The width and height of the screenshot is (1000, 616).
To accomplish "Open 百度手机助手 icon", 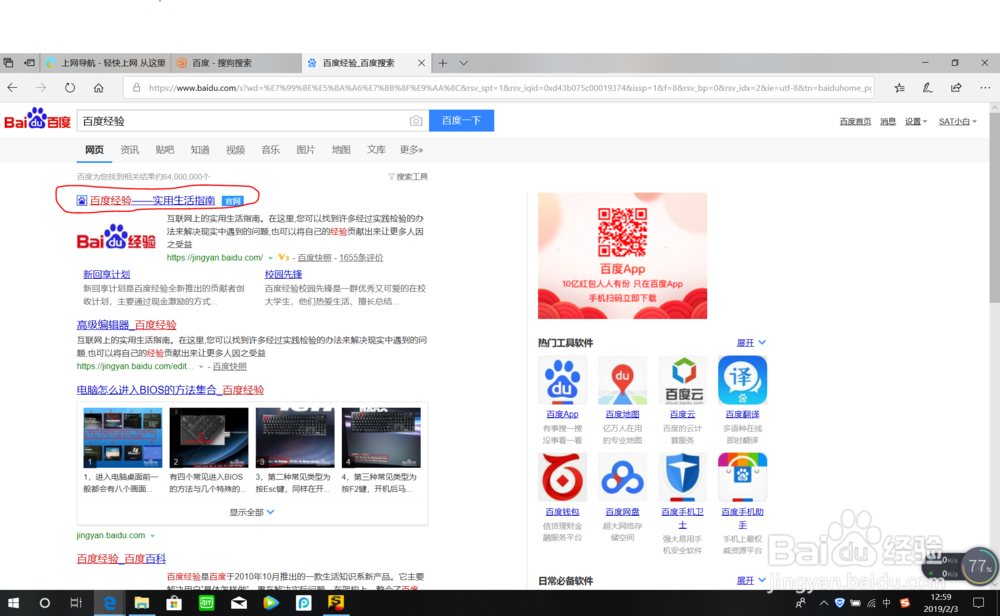I will coord(742,478).
